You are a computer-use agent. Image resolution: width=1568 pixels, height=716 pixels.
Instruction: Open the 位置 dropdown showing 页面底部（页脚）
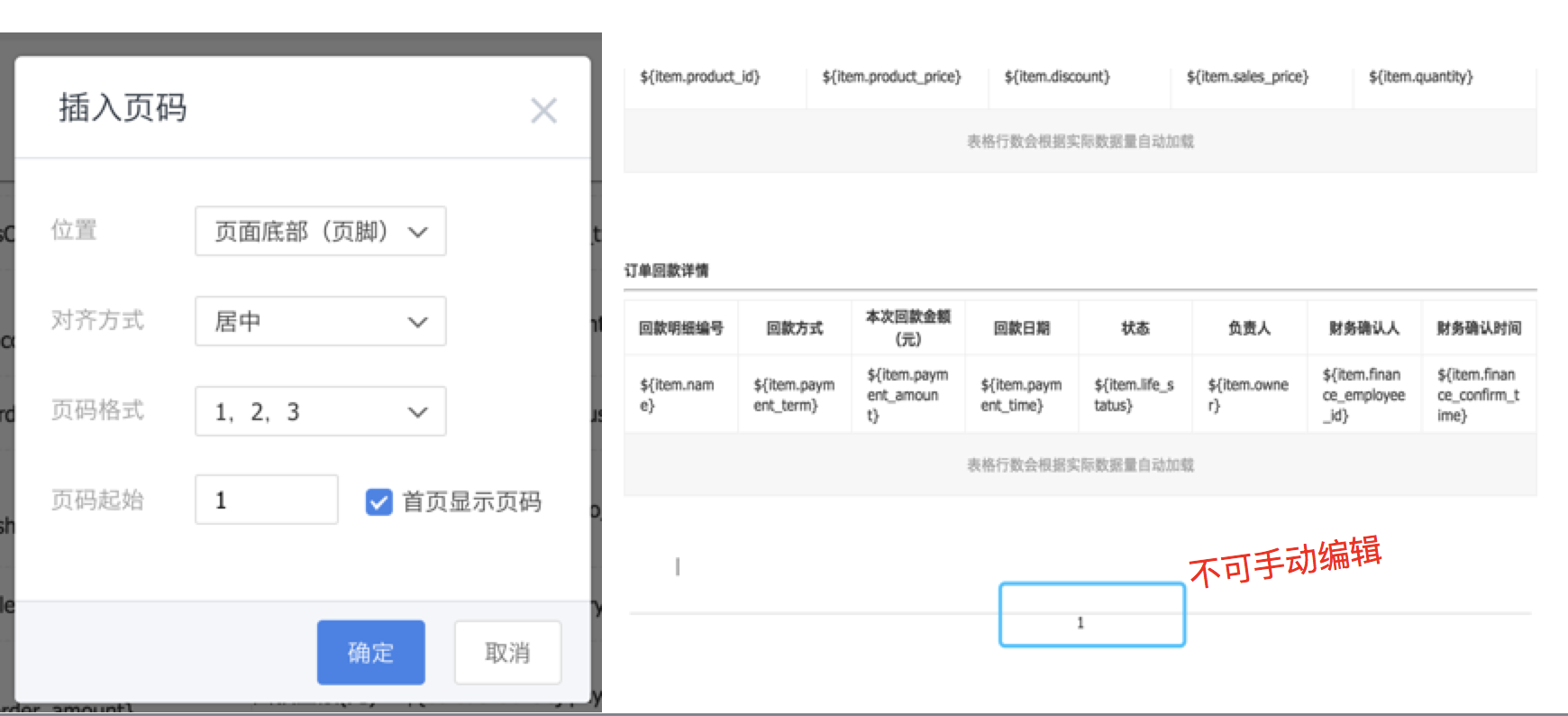click(321, 231)
